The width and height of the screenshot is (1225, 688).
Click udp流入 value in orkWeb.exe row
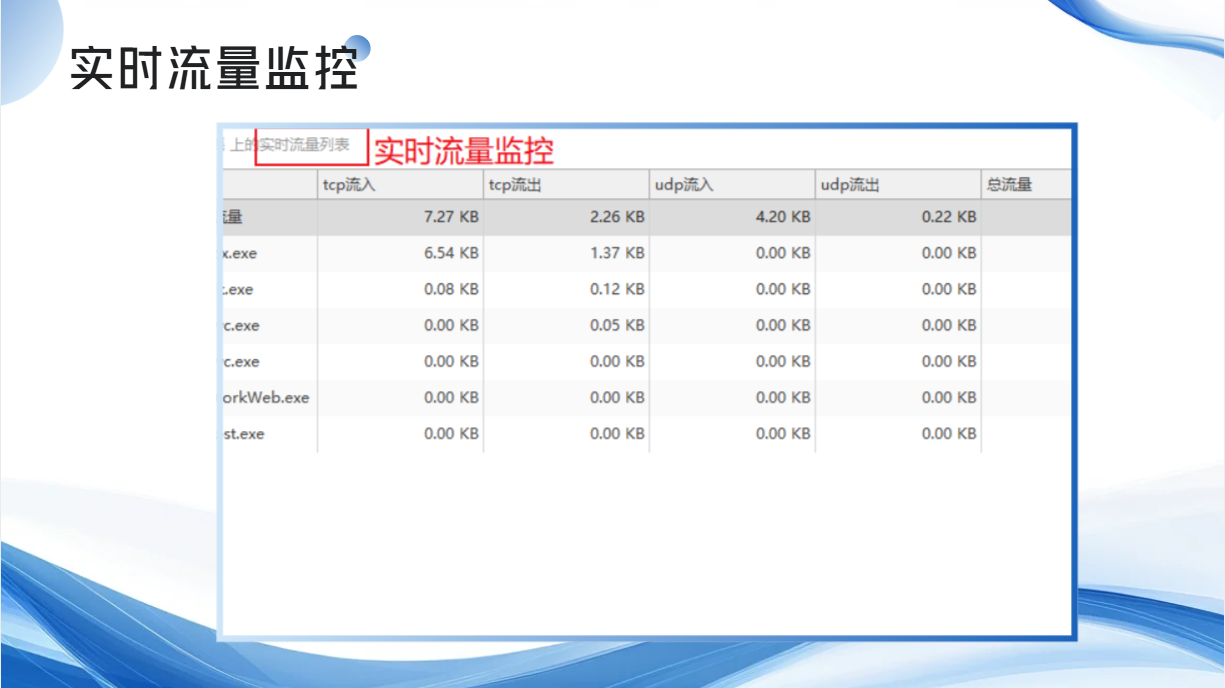click(x=783, y=397)
